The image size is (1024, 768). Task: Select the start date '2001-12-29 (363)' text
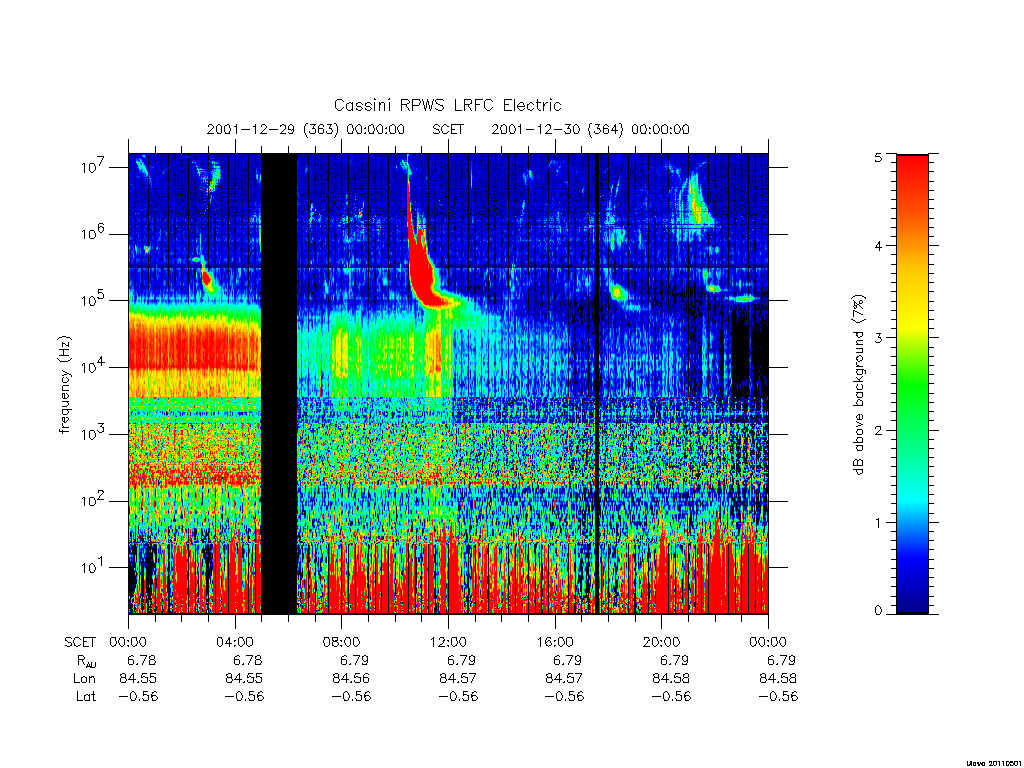(x=272, y=129)
